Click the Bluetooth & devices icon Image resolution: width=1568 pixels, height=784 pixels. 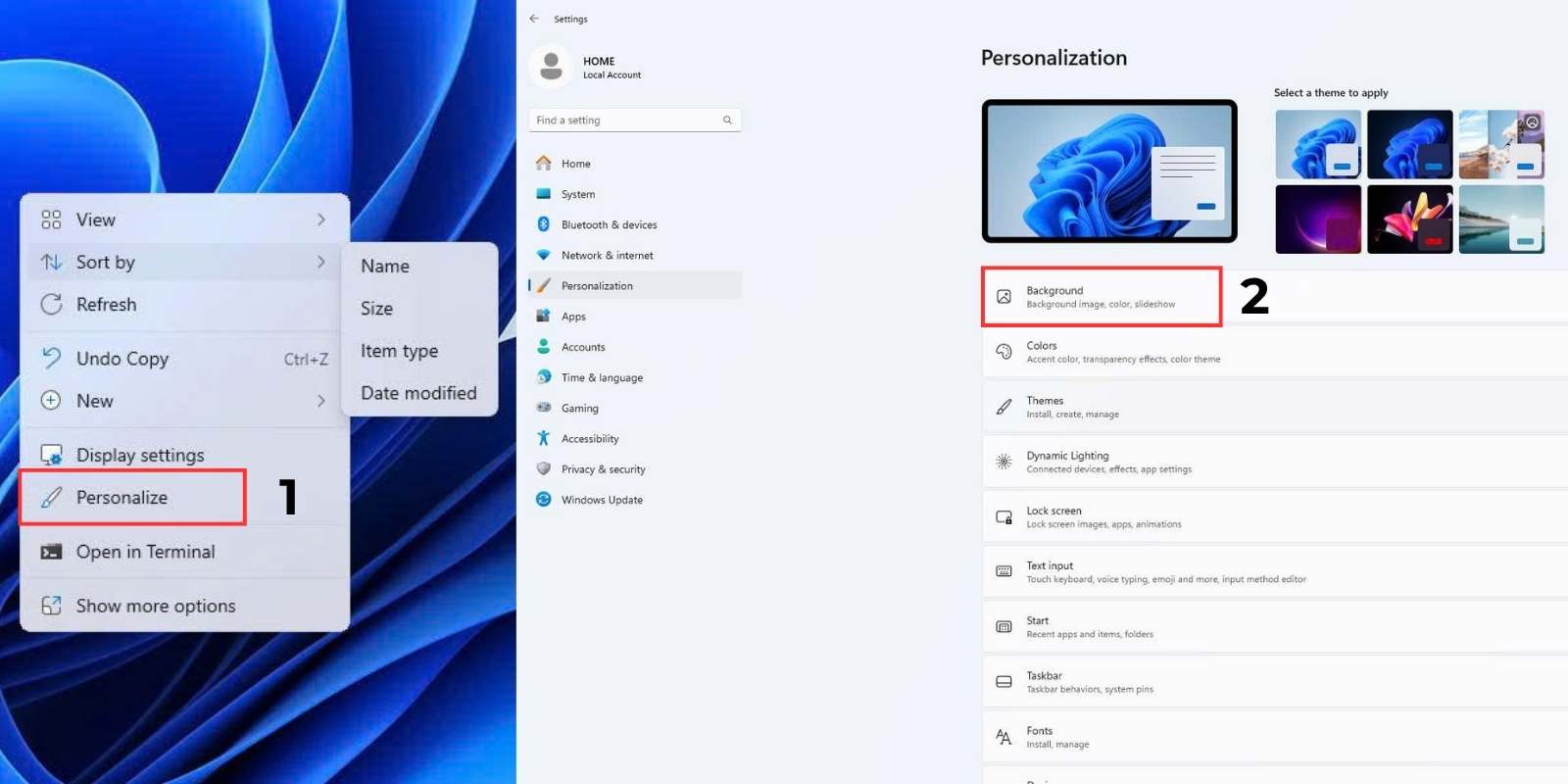(543, 224)
